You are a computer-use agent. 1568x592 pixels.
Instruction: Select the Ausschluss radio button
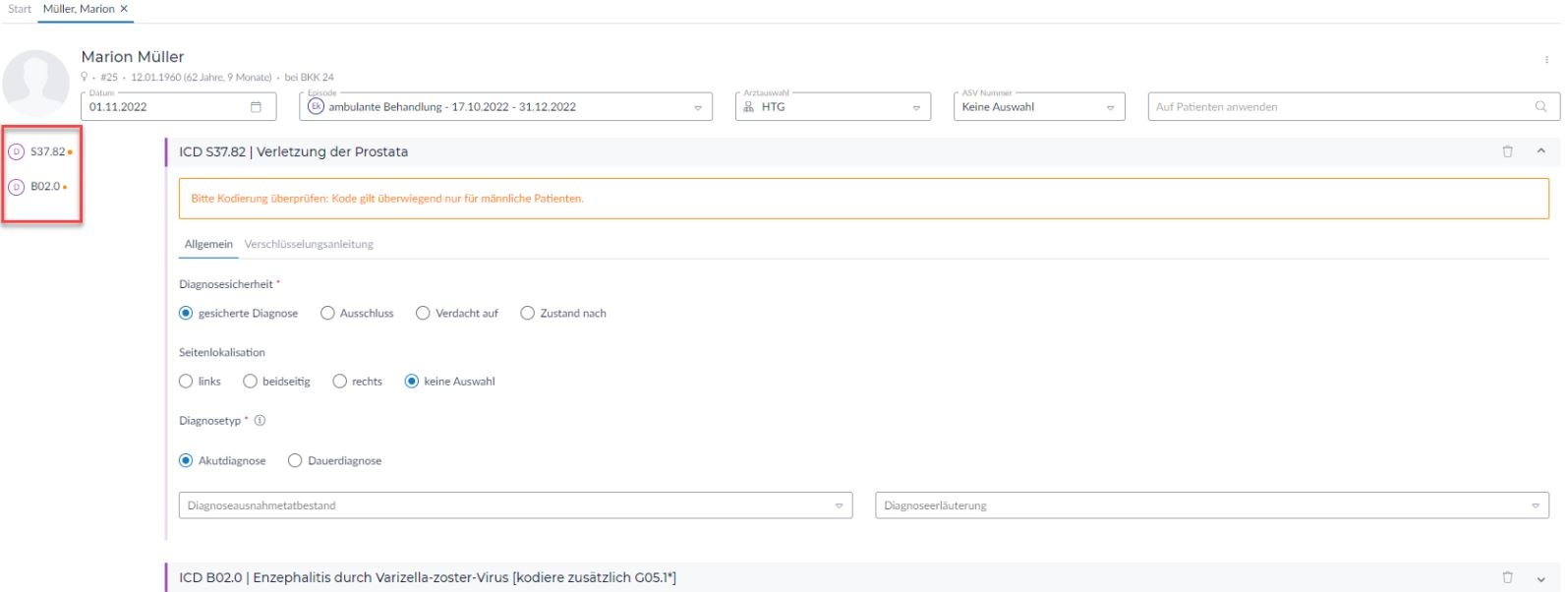tap(328, 314)
